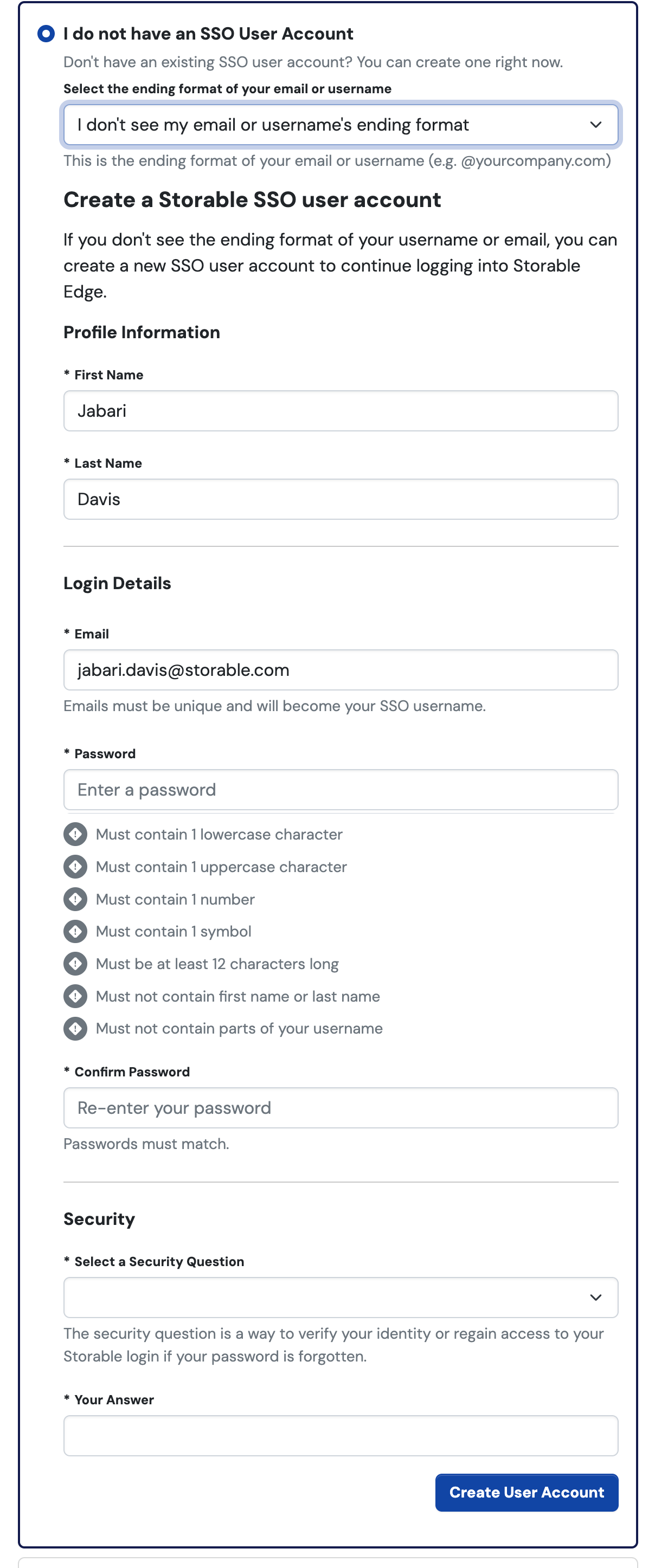Focus the Email input field
This screenshot has height=1568, width=655.
pyautogui.click(x=341, y=669)
